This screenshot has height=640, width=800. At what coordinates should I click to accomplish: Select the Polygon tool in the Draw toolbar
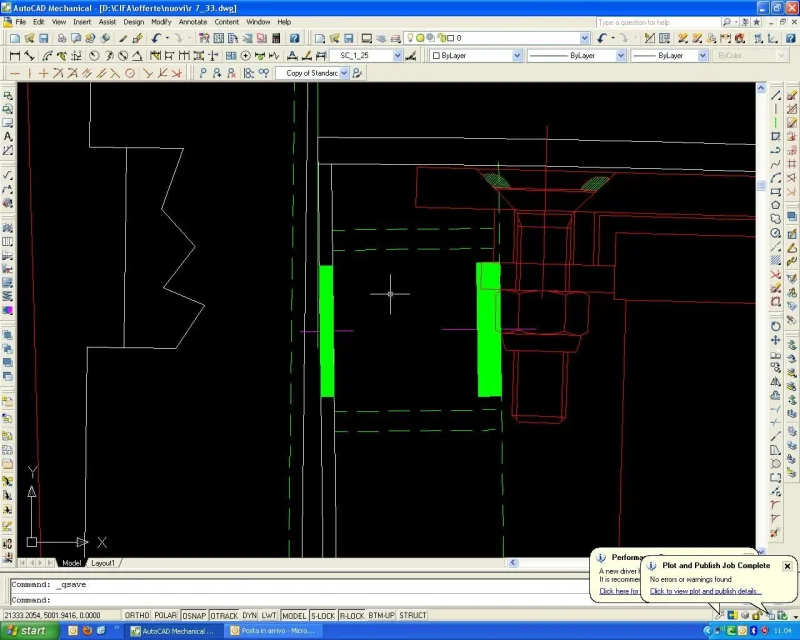[x=776, y=205]
